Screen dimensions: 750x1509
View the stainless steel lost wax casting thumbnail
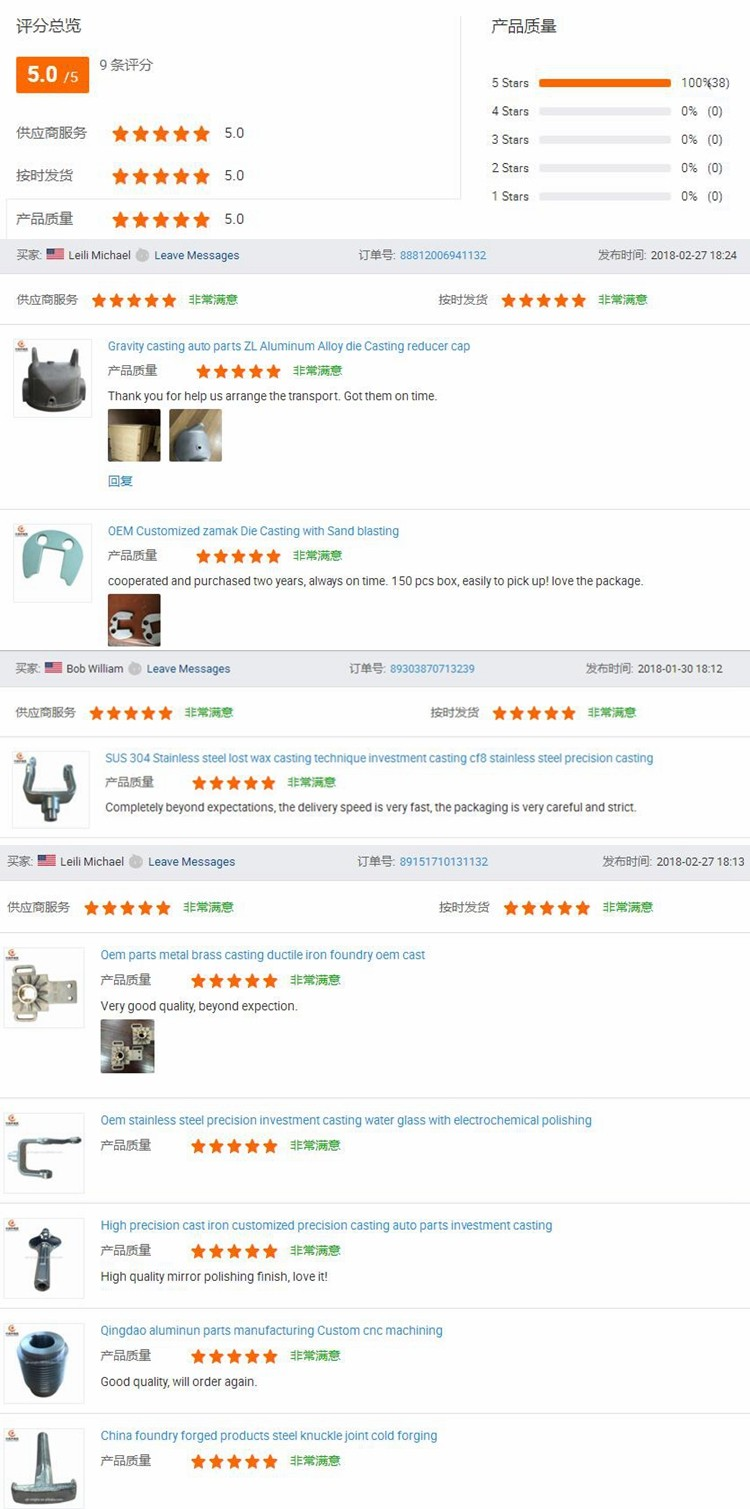pyautogui.click(x=51, y=790)
